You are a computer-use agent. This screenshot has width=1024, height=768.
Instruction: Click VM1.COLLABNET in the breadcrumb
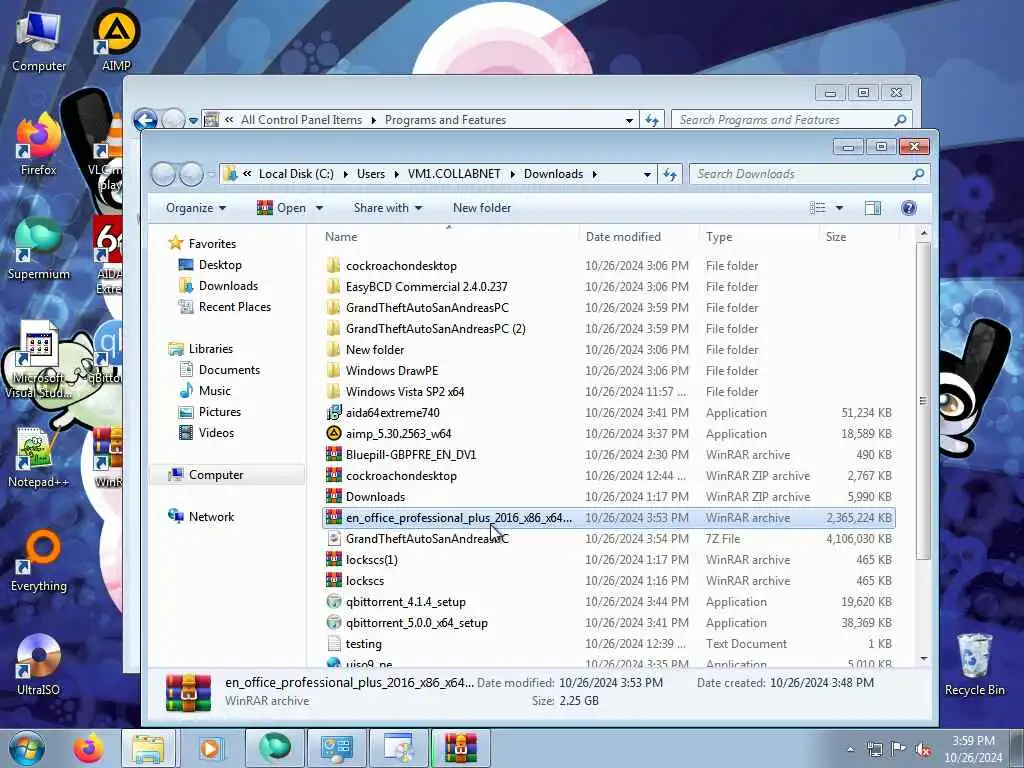[454, 174]
